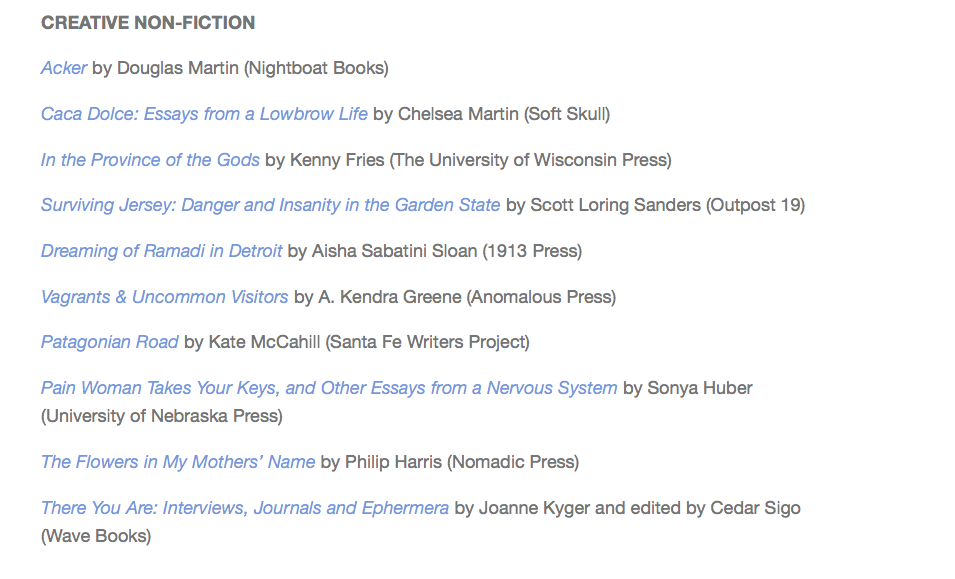Viewport: 955px width, 579px height.
Task: Visit There You Are: Interviews, Journals link
Action: 245,508
